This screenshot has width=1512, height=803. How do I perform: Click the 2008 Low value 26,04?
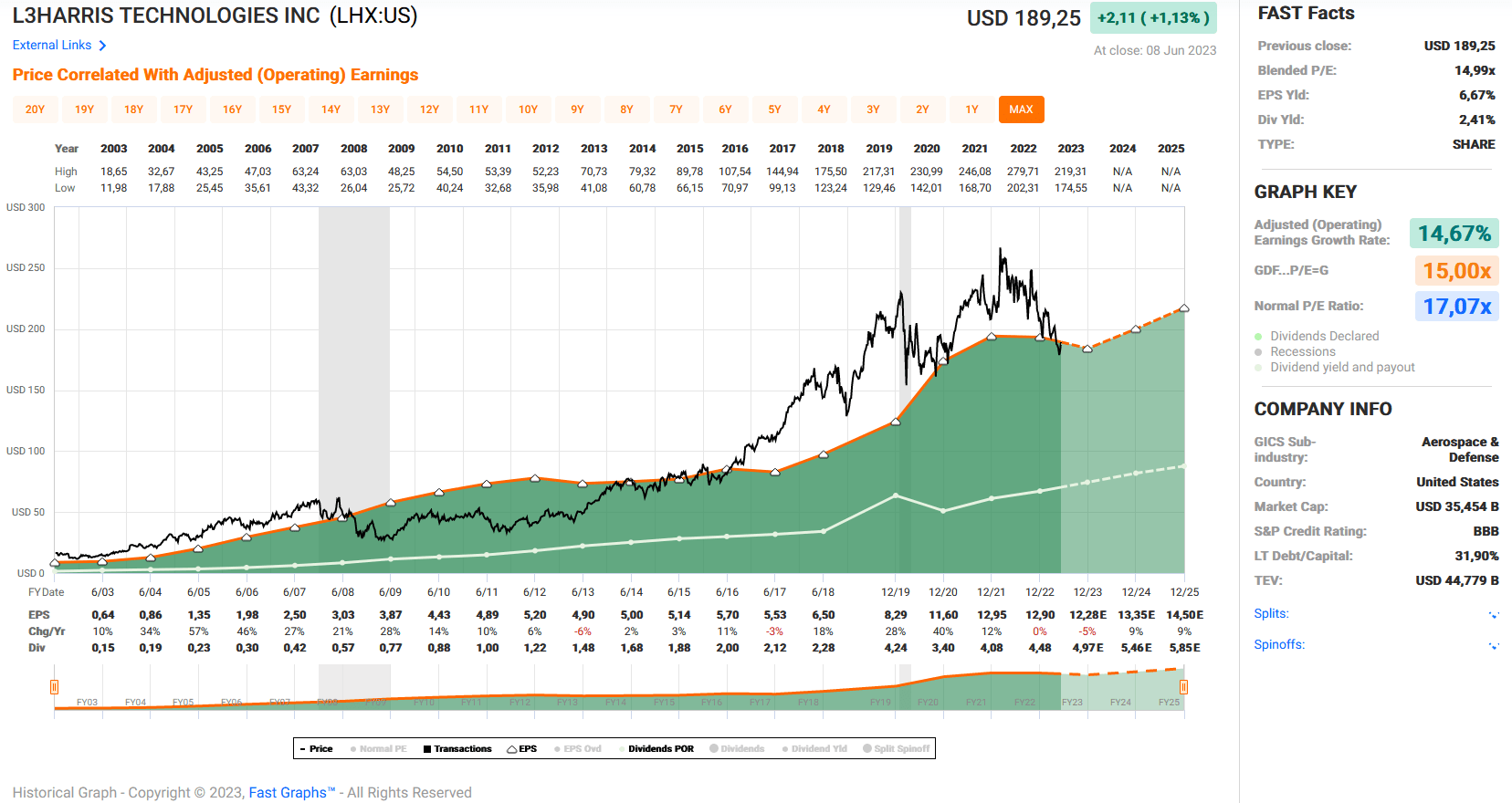tap(354, 188)
